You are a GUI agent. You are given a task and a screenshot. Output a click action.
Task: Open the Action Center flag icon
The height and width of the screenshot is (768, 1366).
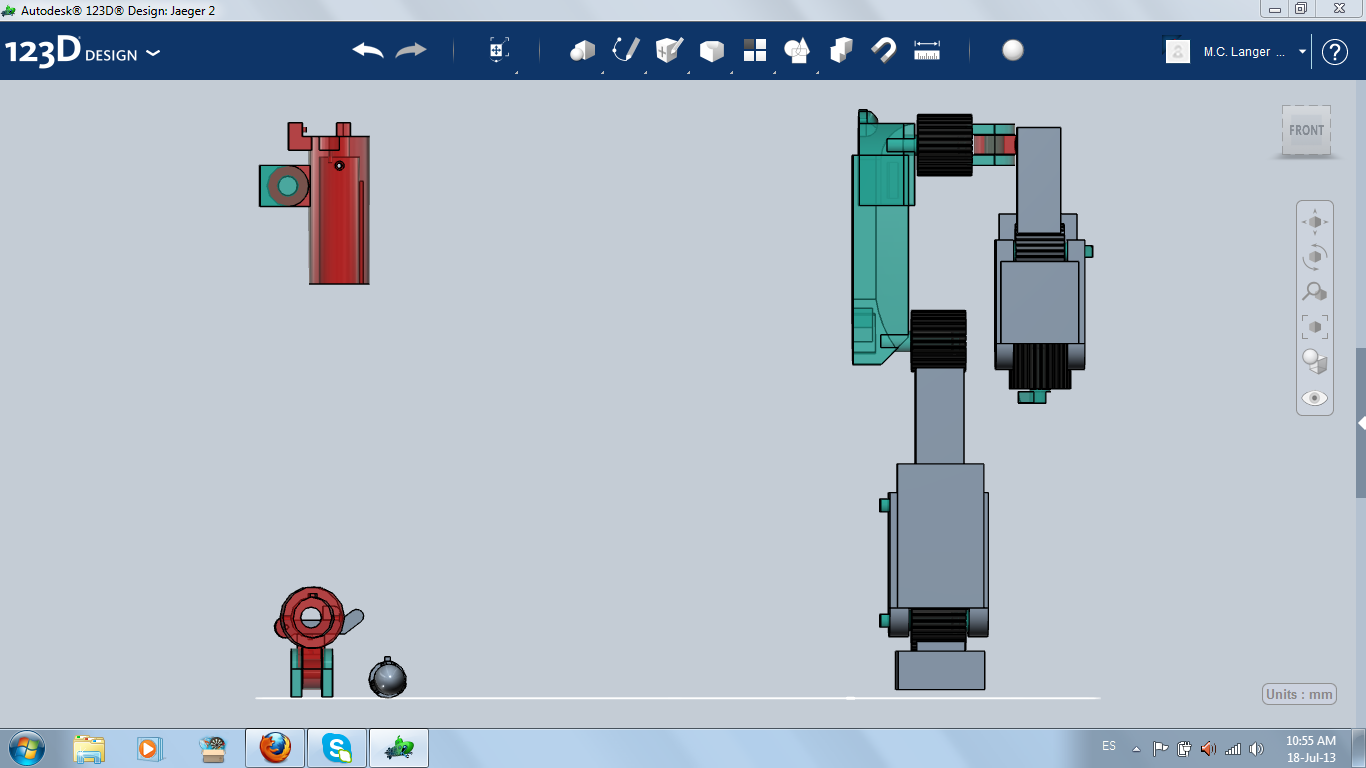pos(1160,748)
